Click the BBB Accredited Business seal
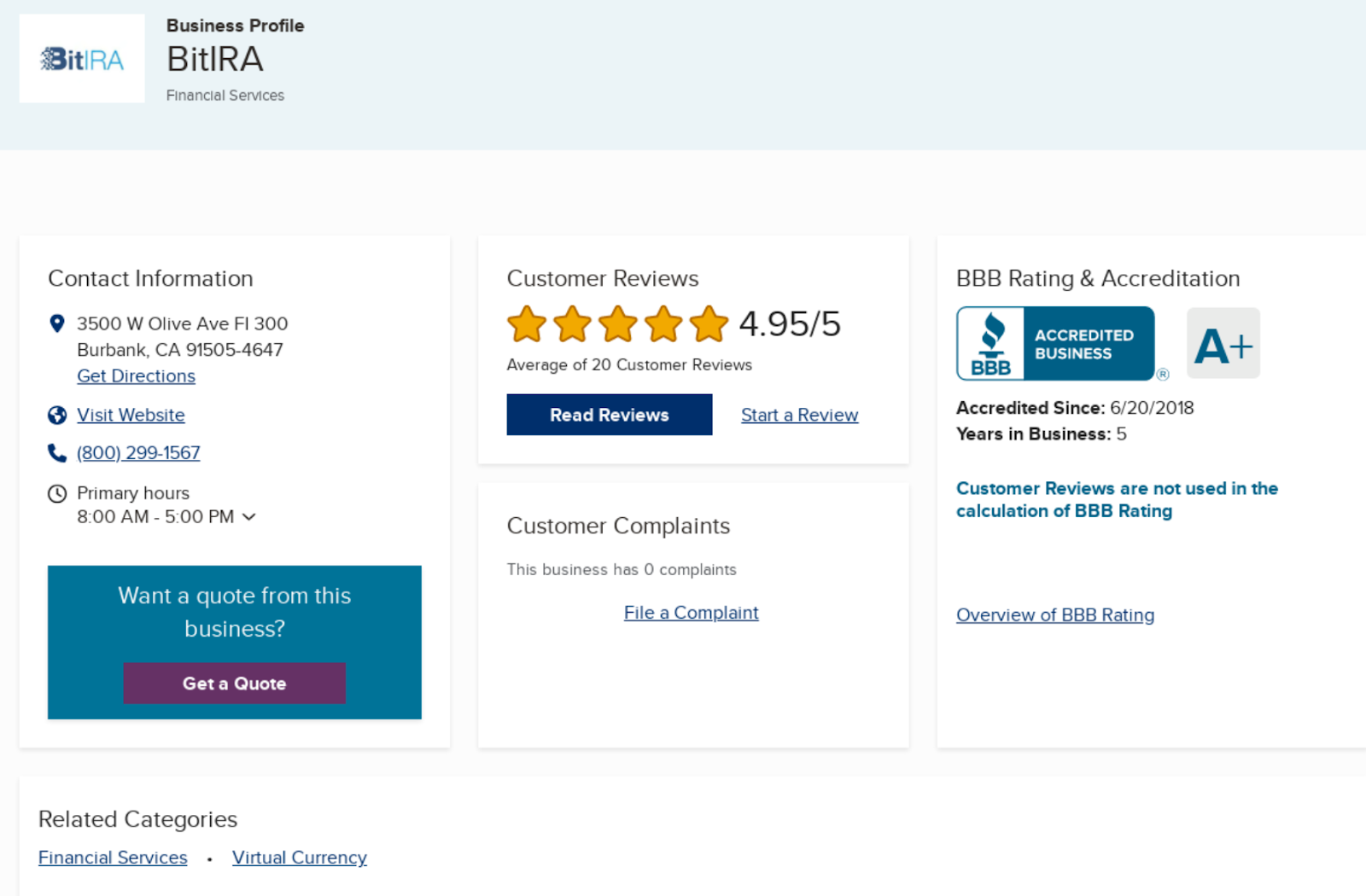Viewport: 1366px width, 896px height. click(x=1056, y=343)
